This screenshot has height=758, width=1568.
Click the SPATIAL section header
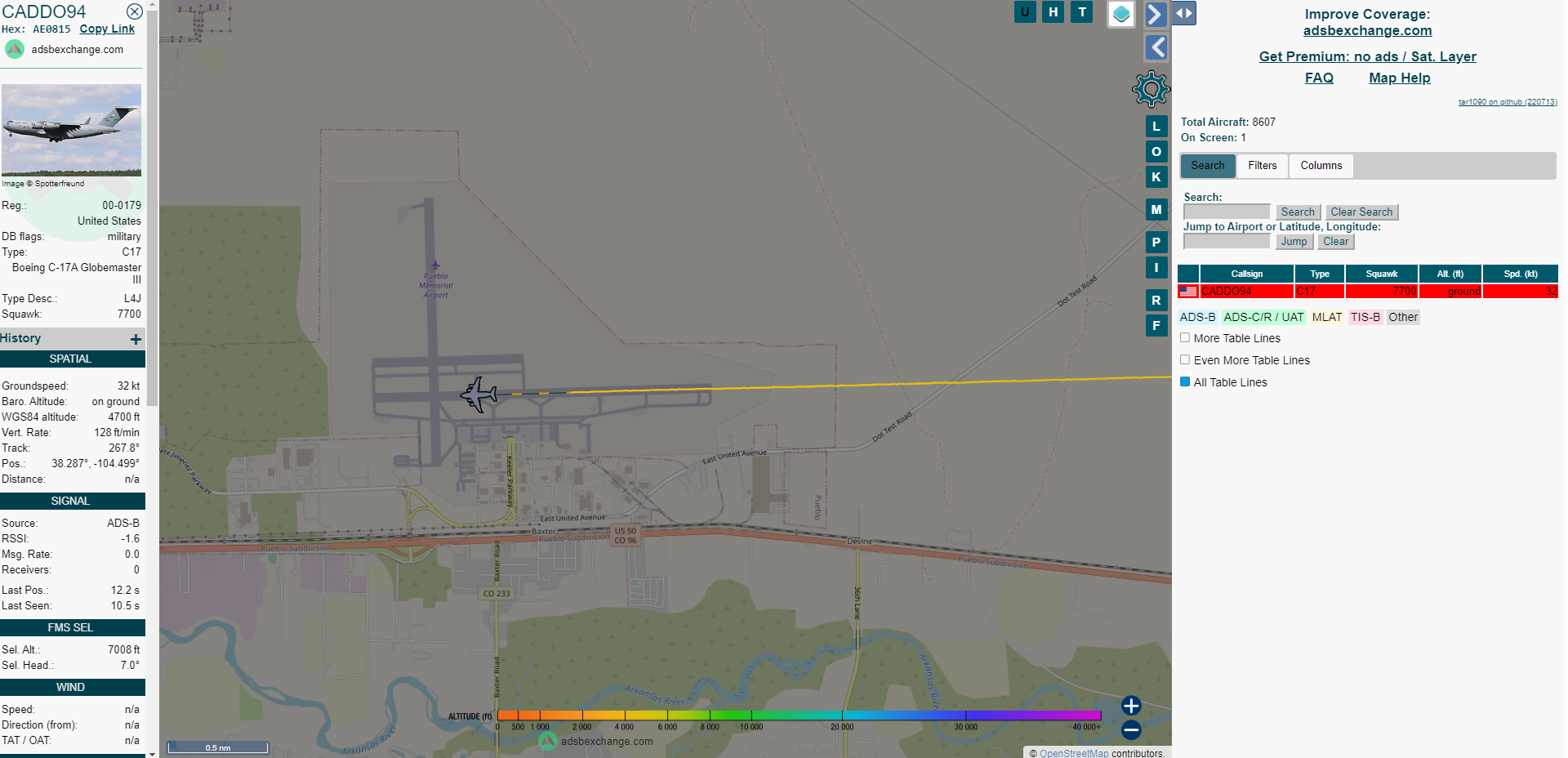pyautogui.click(x=73, y=359)
